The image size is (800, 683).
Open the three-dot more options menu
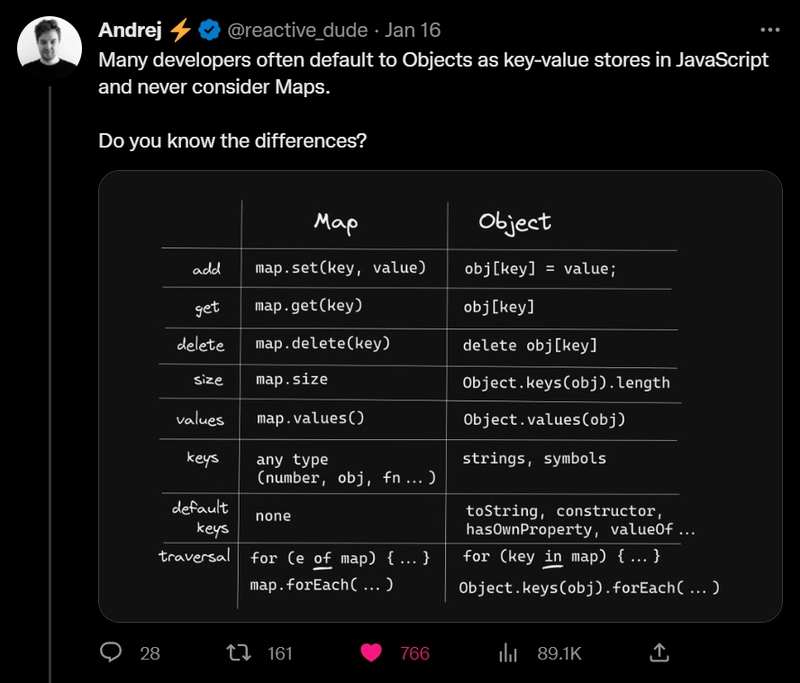tap(770, 30)
